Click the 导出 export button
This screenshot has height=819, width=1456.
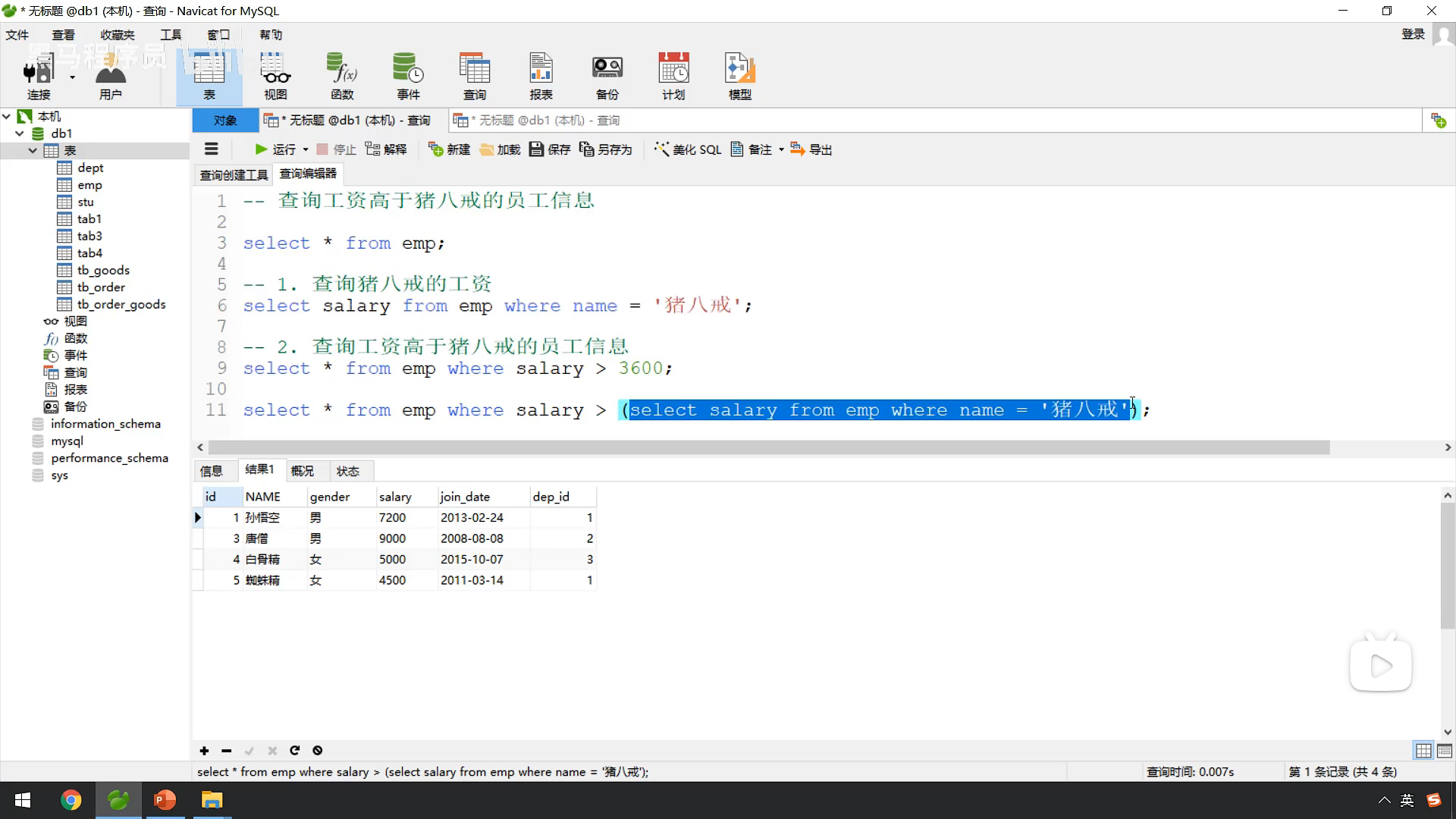(811, 149)
